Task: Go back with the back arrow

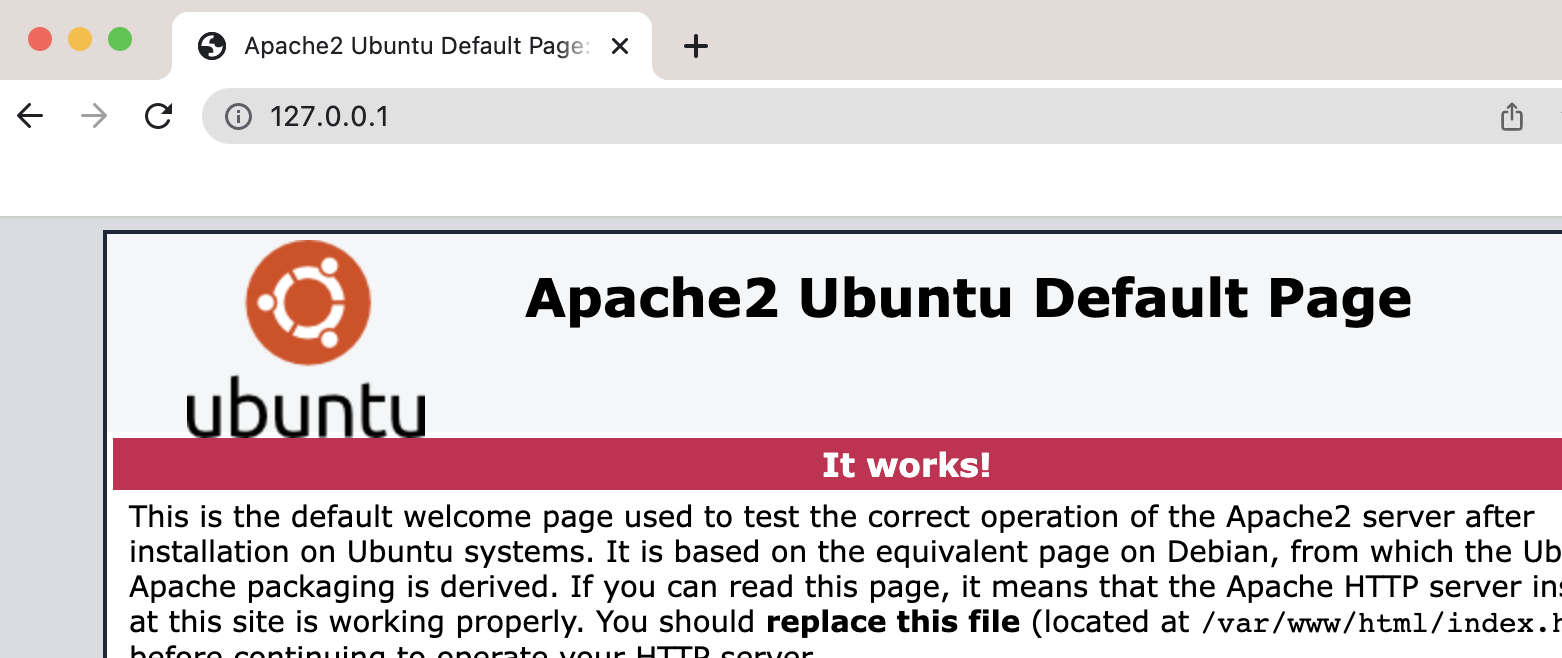Action: click(31, 117)
